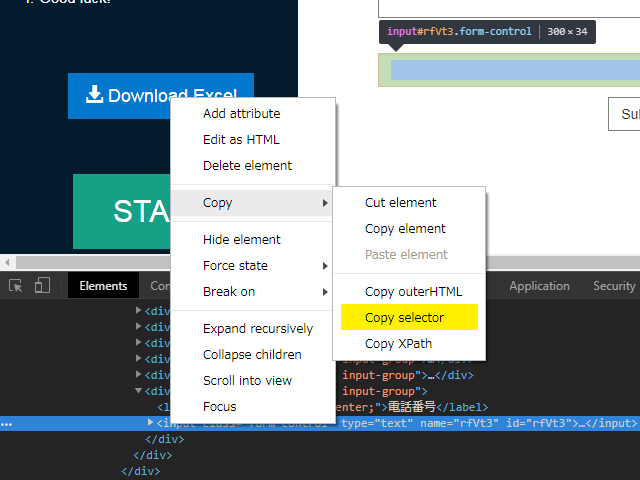Toggle the device toolbar icon
This screenshot has width=640, height=480.
[x=42, y=286]
